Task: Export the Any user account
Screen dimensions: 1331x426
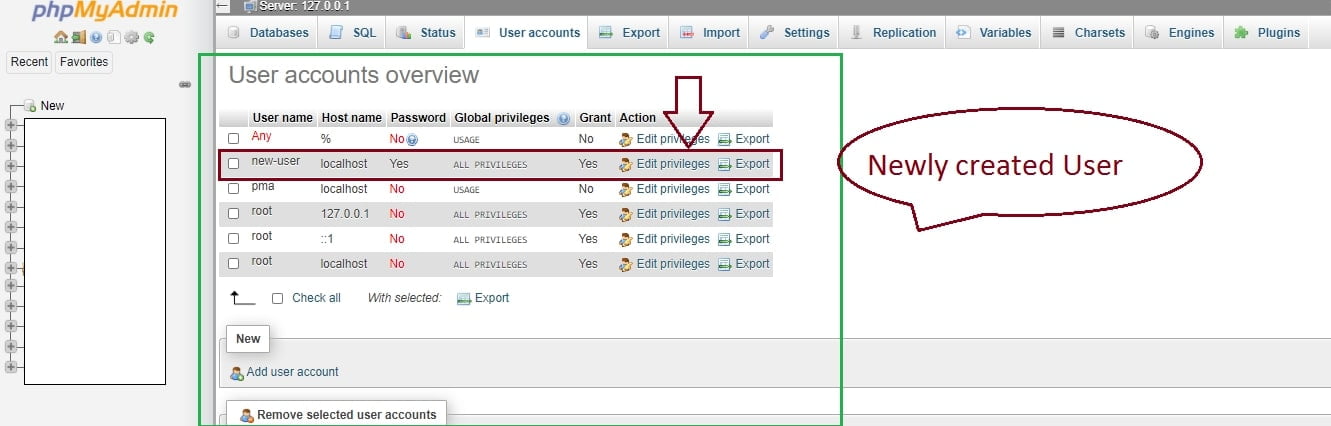Action: 744,139
